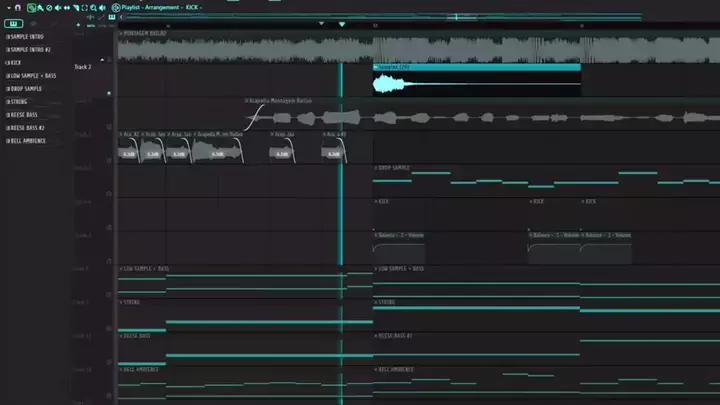Select the SAMPLE INTRO #2 pattern
The width and height of the screenshot is (720, 405).
(x=28, y=50)
